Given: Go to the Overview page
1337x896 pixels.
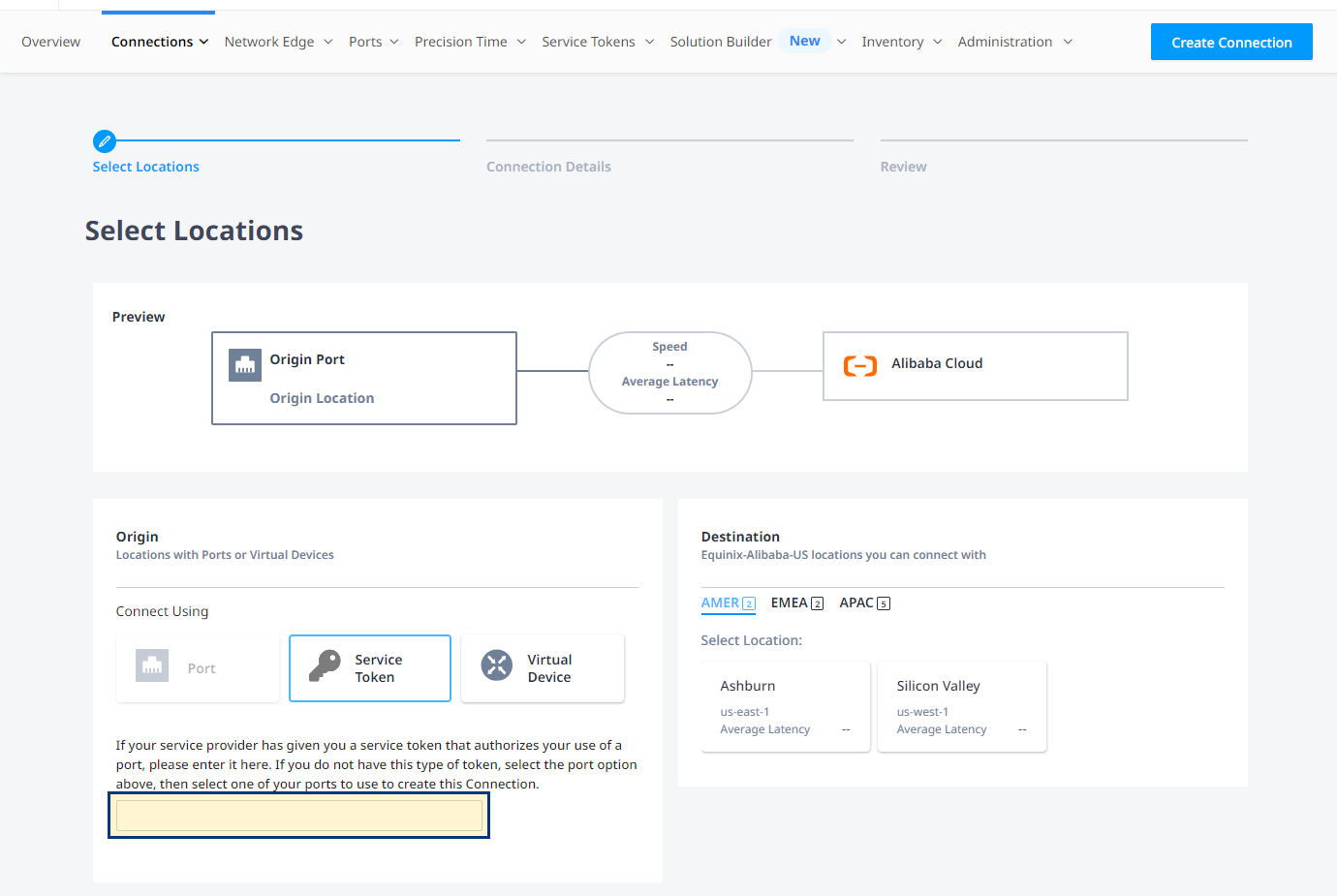Looking at the screenshot, I should 51,42.
